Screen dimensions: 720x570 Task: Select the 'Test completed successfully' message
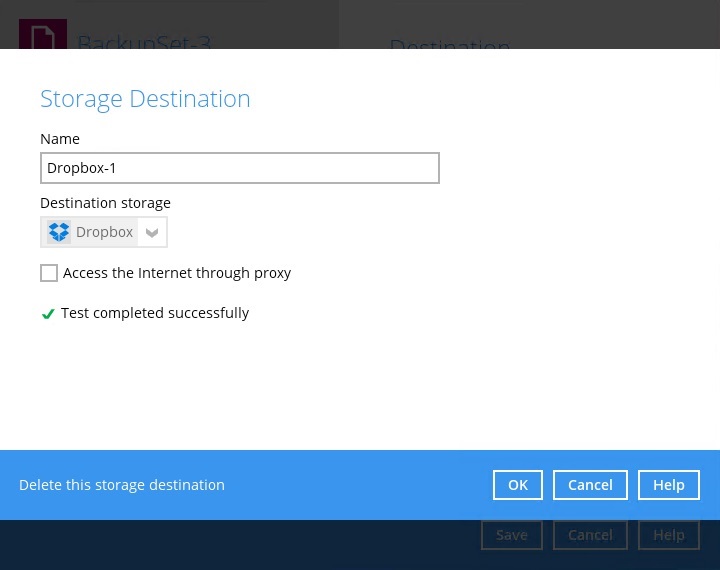[x=155, y=313]
